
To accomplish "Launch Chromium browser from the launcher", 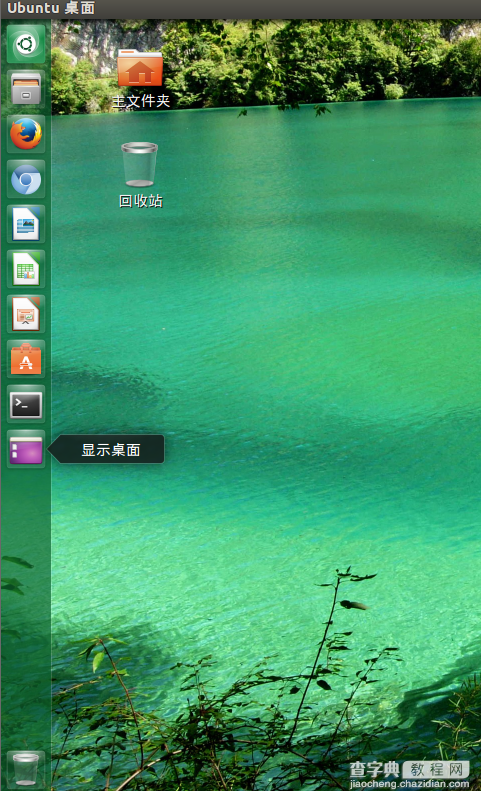I will click(26, 179).
